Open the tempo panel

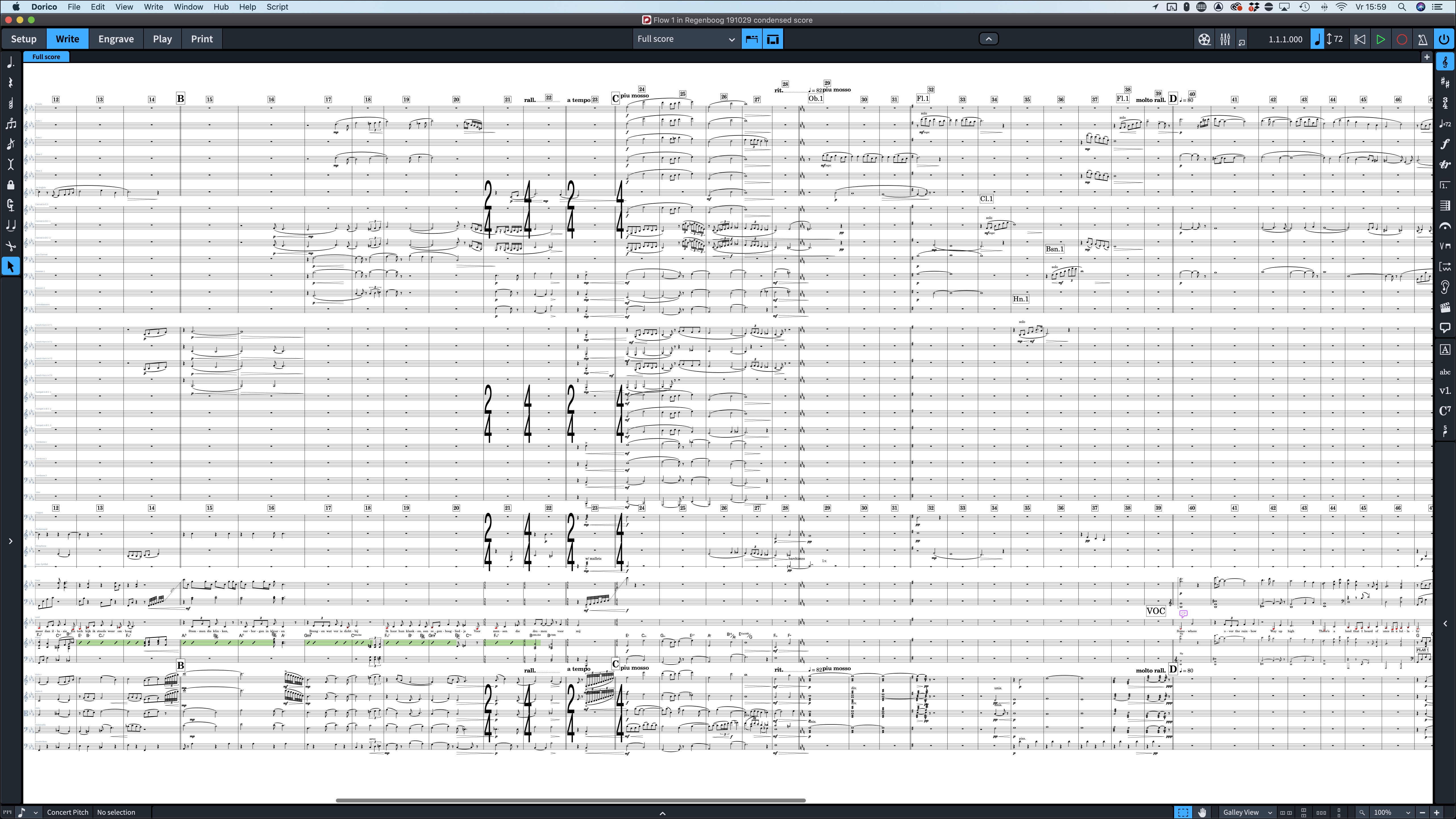(x=1445, y=124)
